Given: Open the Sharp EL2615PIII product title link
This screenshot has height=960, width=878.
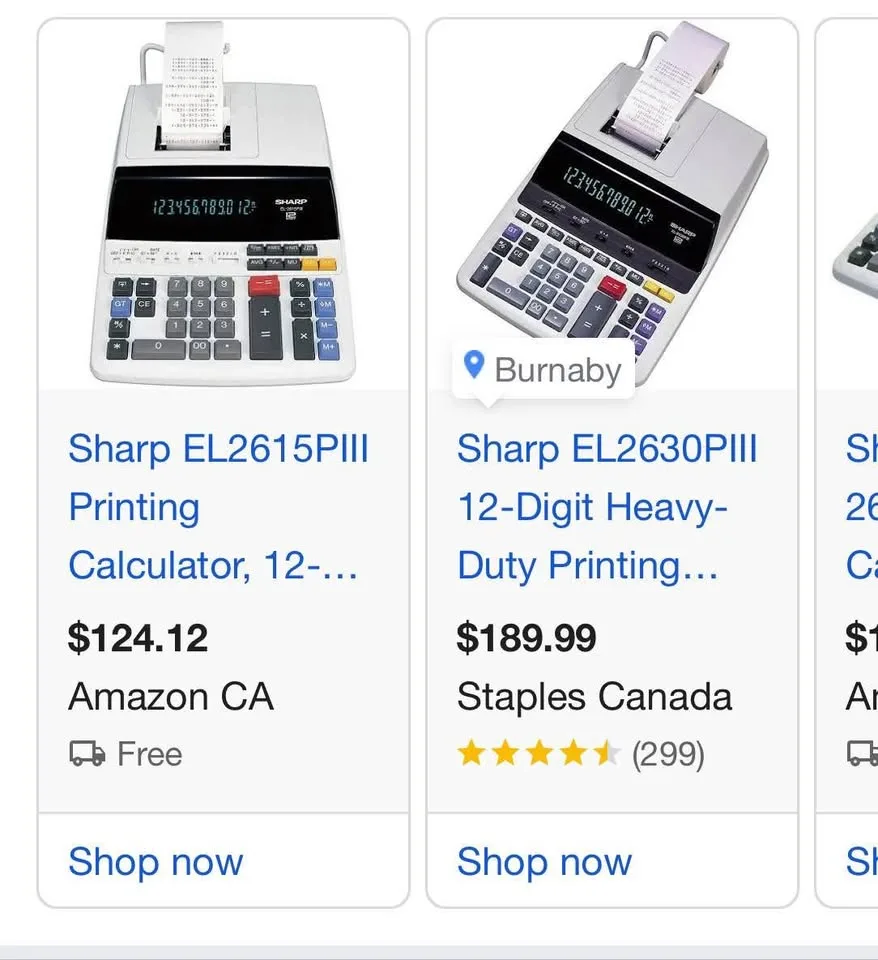Looking at the screenshot, I should pos(218,507).
